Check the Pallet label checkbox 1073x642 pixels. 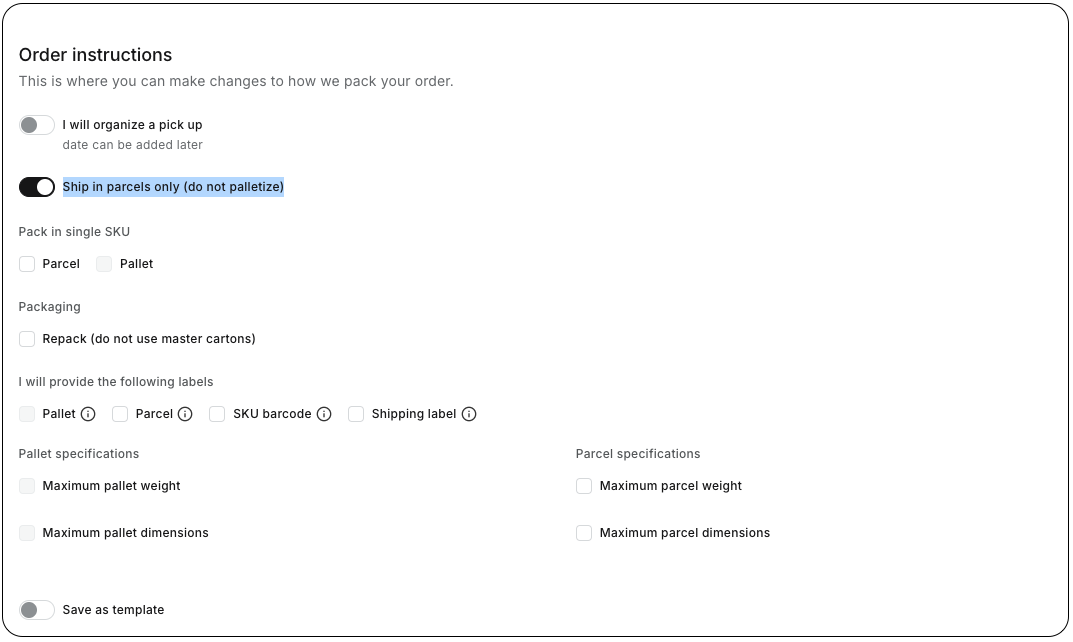pyautogui.click(x=27, y=414)
